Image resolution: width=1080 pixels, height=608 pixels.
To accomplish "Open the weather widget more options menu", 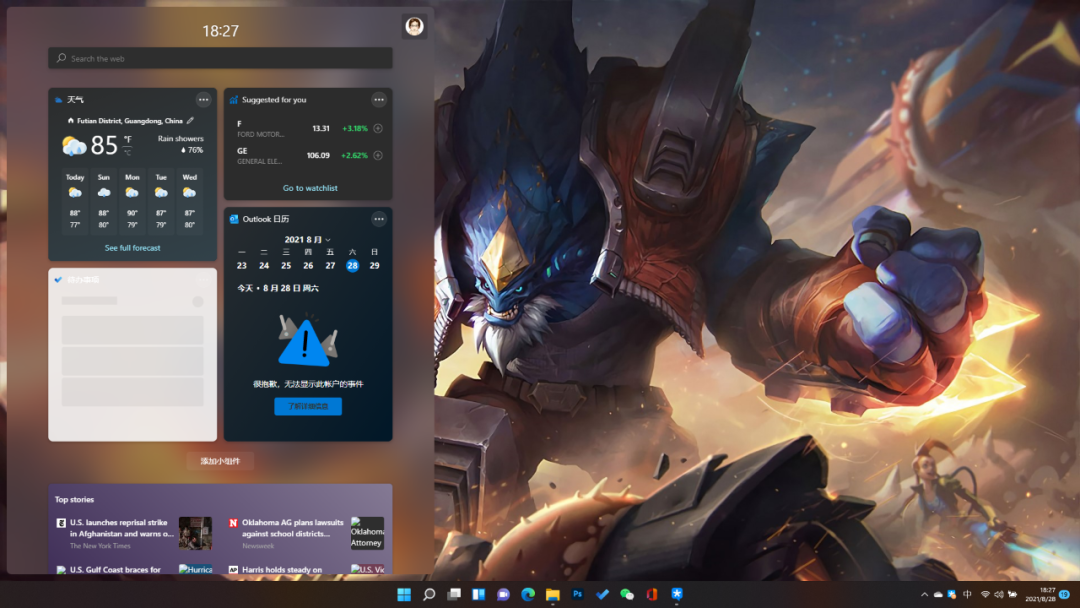I will click(x=203, y=100).
